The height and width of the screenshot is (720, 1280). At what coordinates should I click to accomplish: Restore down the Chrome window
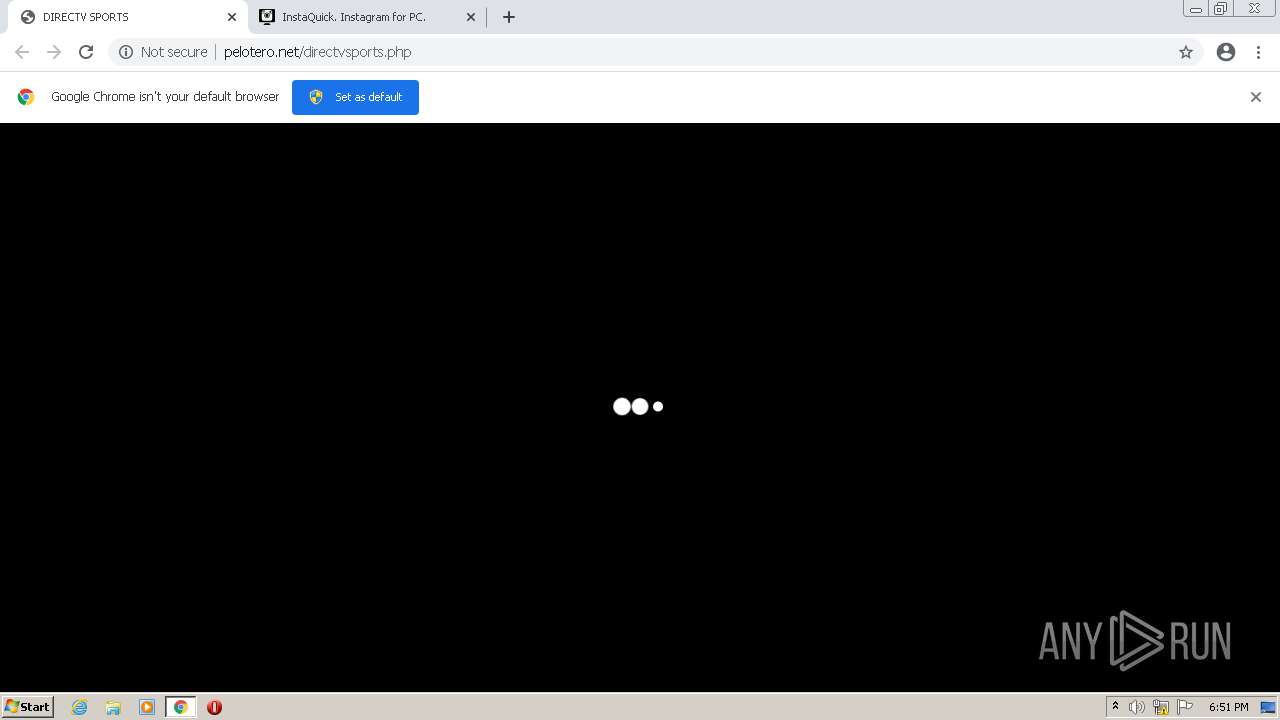(1221, 9)
